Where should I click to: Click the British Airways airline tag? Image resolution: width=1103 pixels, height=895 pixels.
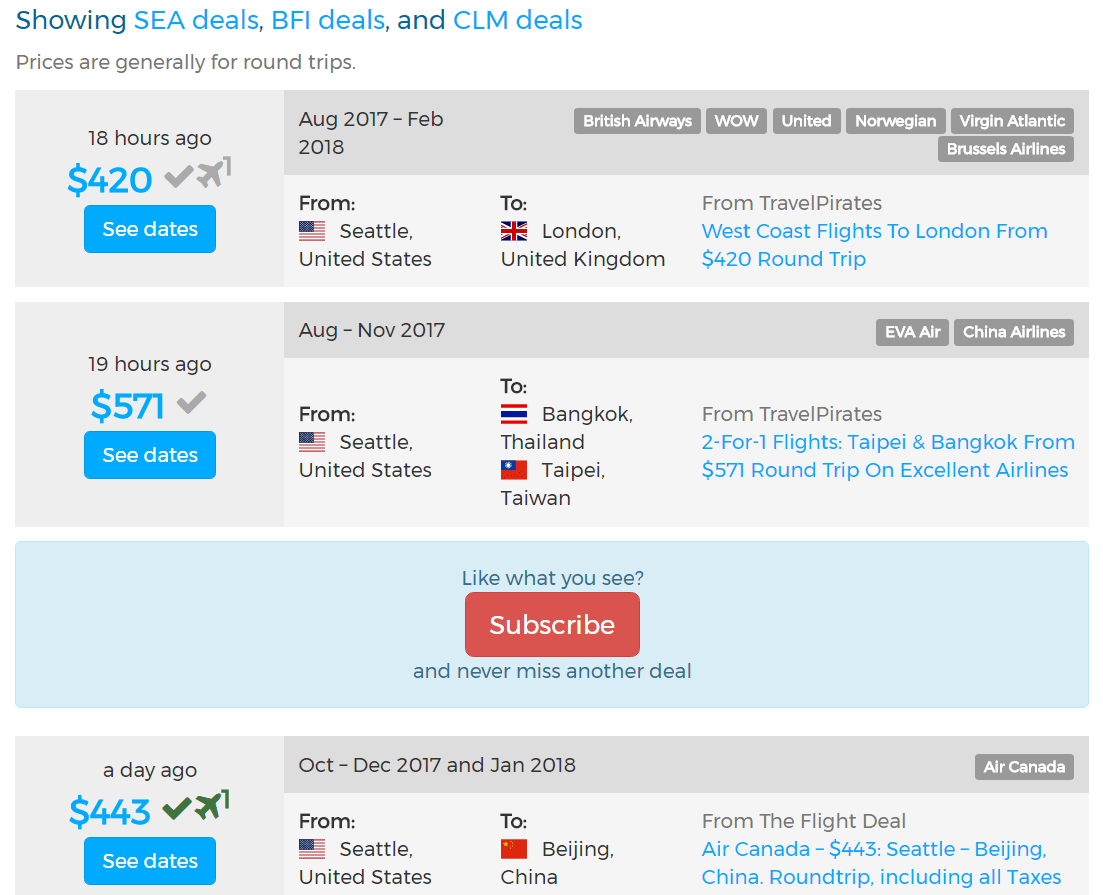(x=637, y=121)
